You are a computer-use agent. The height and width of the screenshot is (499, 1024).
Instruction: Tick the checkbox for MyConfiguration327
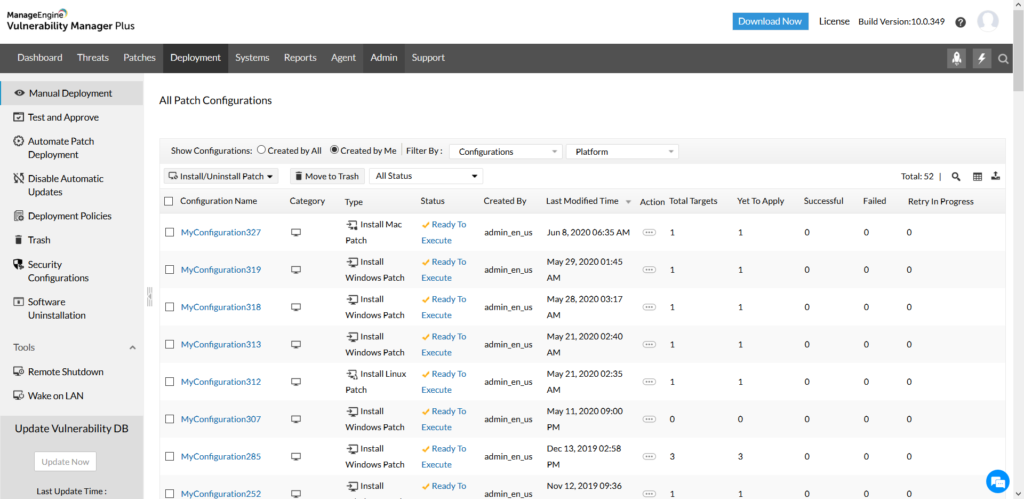(x=168, y=232)
